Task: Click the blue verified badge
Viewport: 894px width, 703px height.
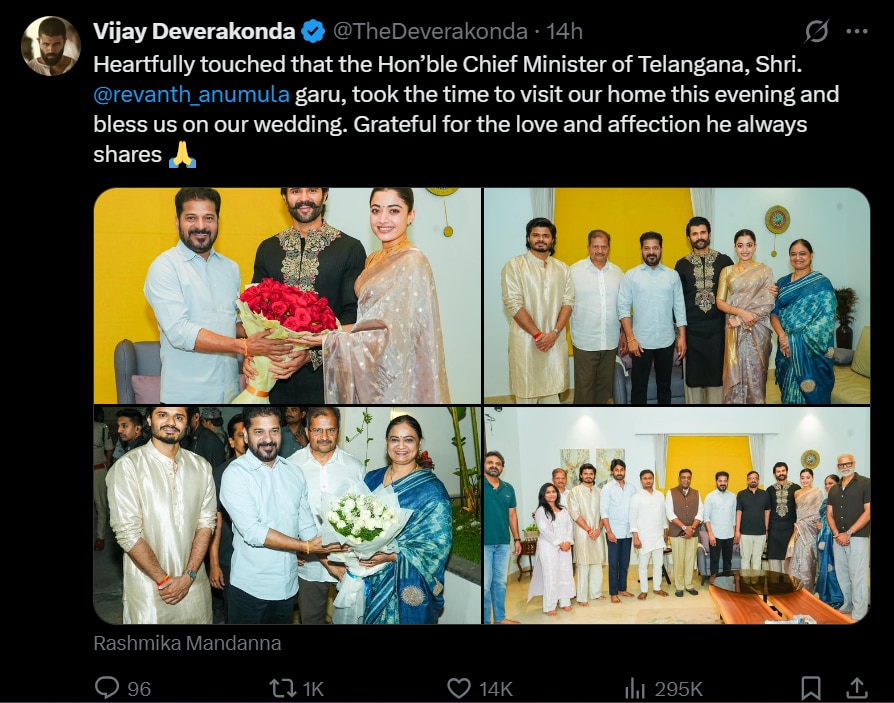Action: click(x=312, y=31)
